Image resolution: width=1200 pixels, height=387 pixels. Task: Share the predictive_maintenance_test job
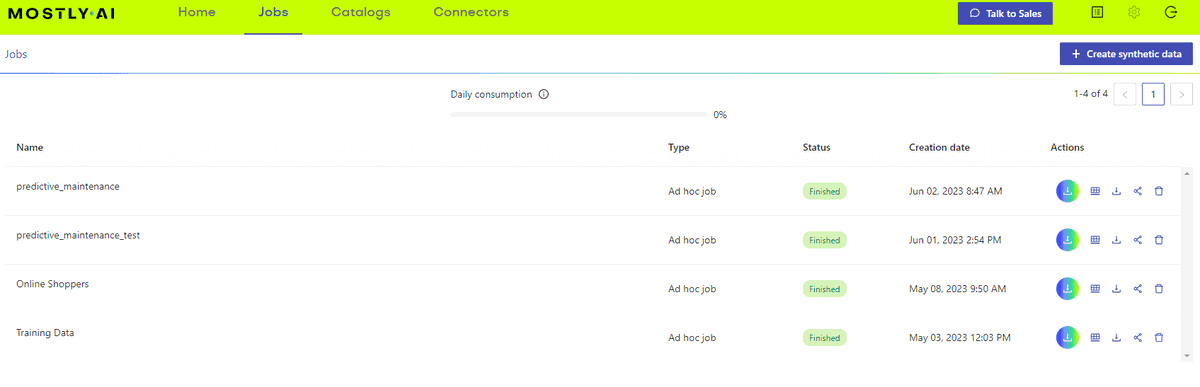1138,240
